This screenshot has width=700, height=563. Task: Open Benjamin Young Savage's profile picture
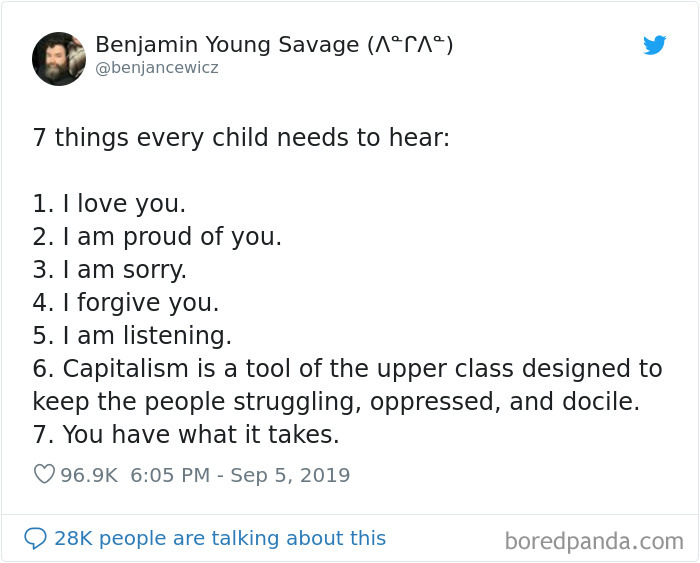pyautogui.click(x=59, y=58)
